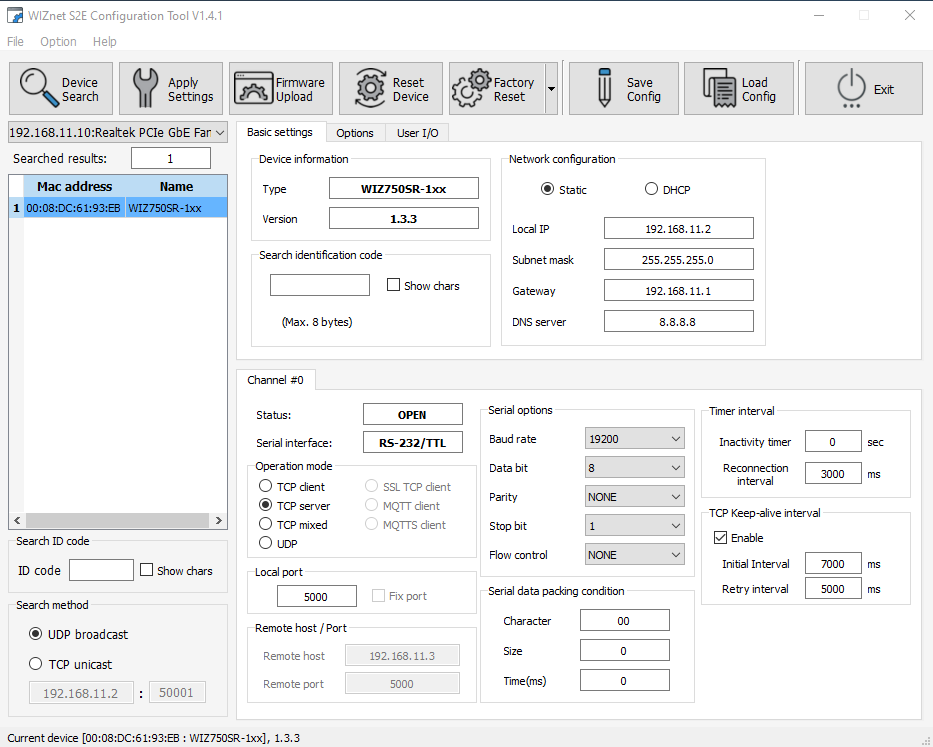Select the Channel #0 tab
The width and height of the screenshot is (933, 747).
coord(275,380)
